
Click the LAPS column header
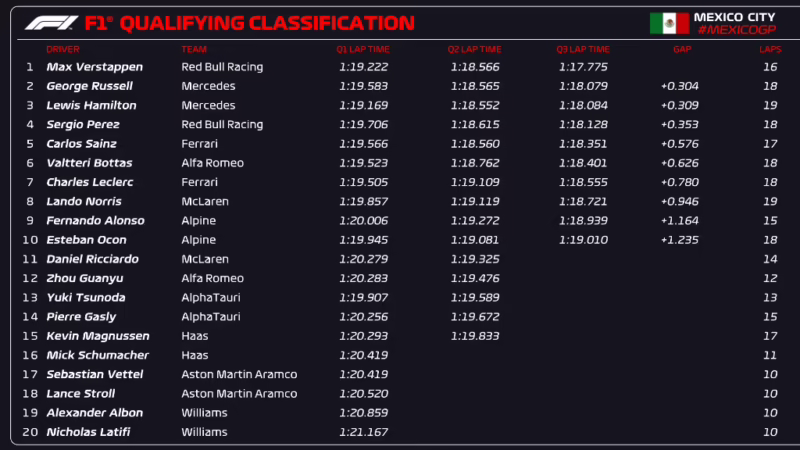[769, 49]
